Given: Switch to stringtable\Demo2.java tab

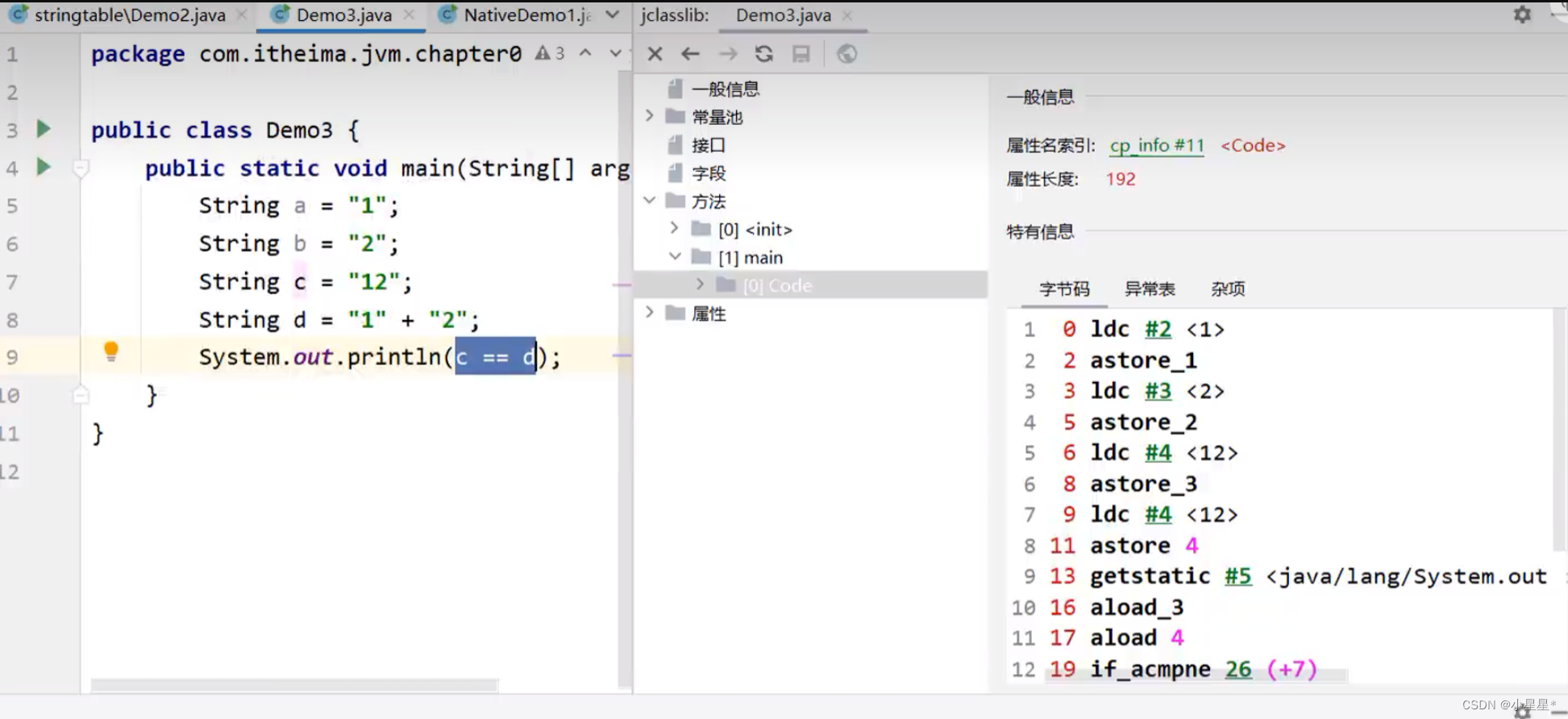Looking at the screenshot, I should pos(129,15).
